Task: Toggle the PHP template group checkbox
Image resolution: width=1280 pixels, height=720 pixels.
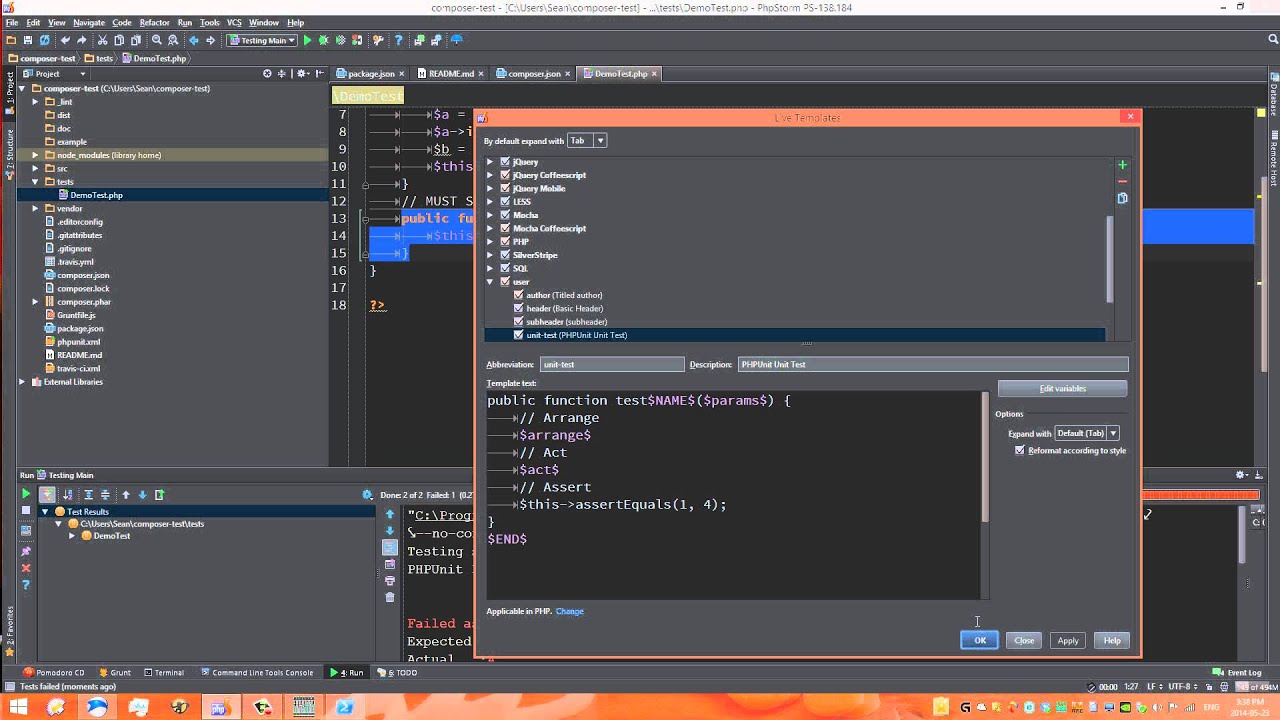Action: (505, 242)
